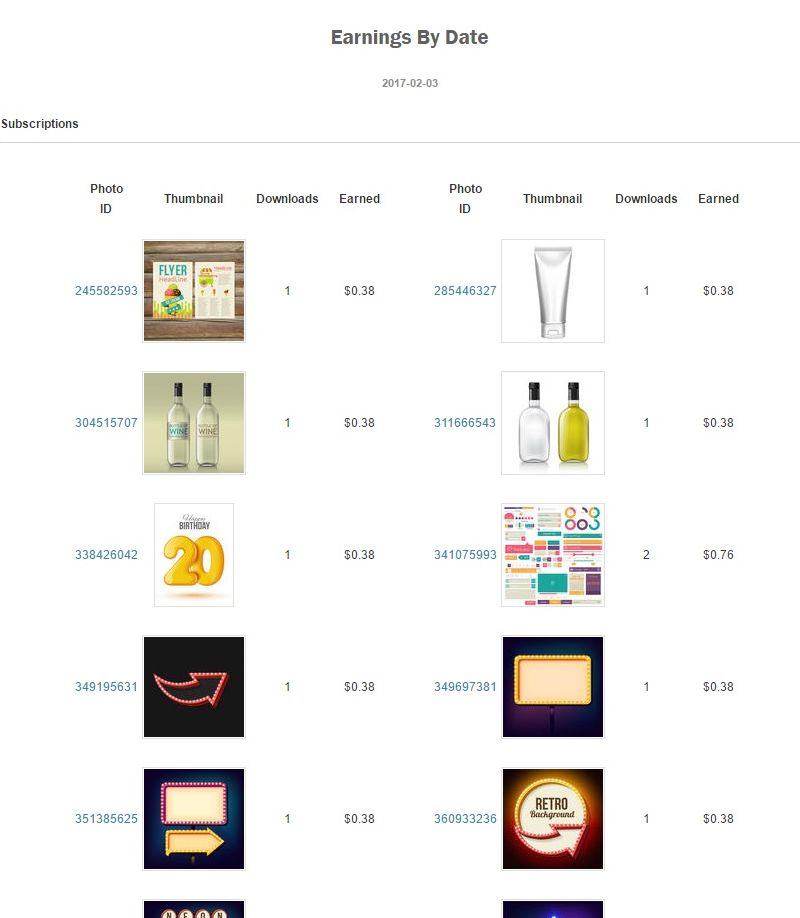This screenshot has height=918, width=800.
Task: Click the marquee sign with arrow thumbnail
Action: (194, 819)
